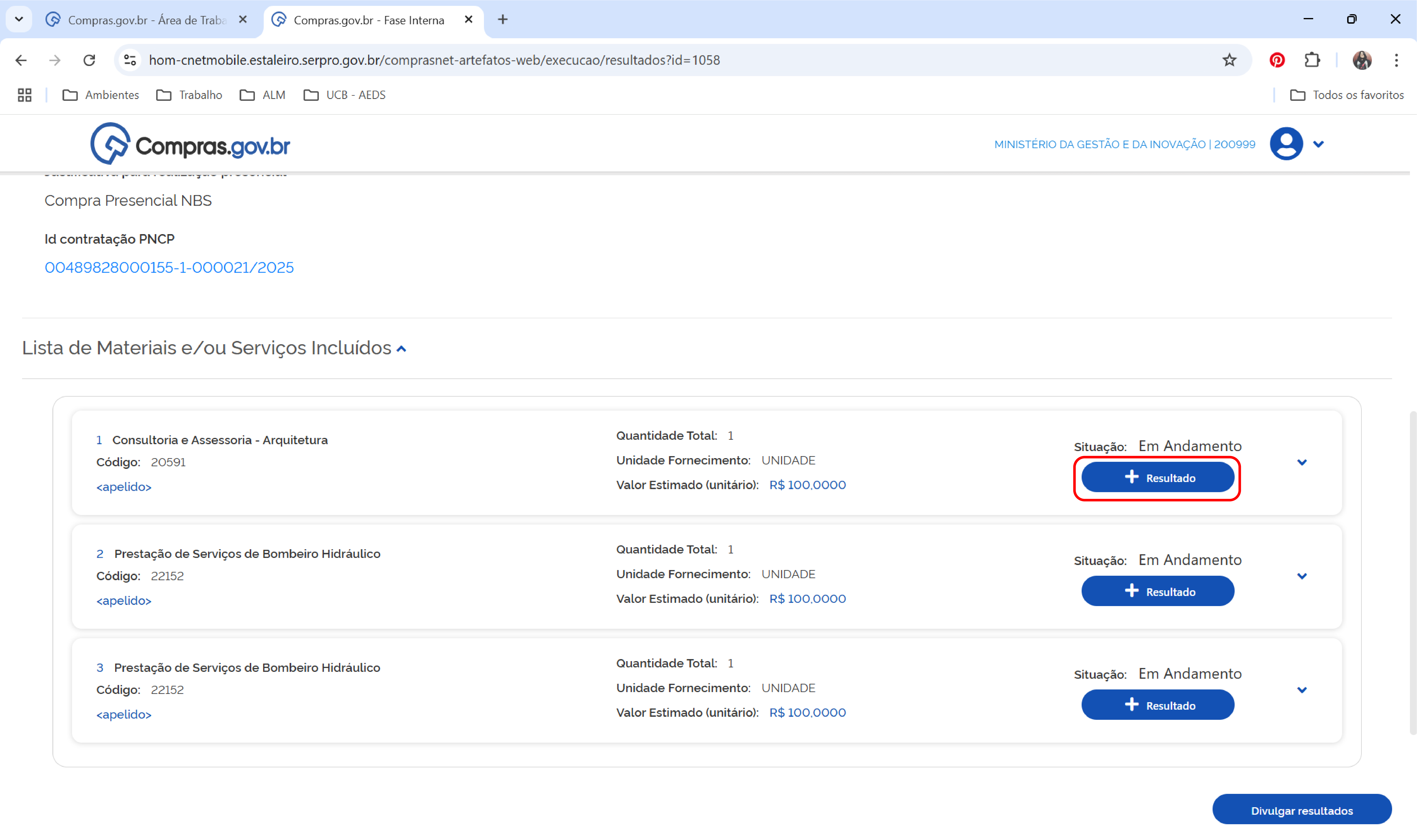Open the Extensions puzzle icon
The height and width of the screenshot is (840, 1417).
[x=1312, y=60]
